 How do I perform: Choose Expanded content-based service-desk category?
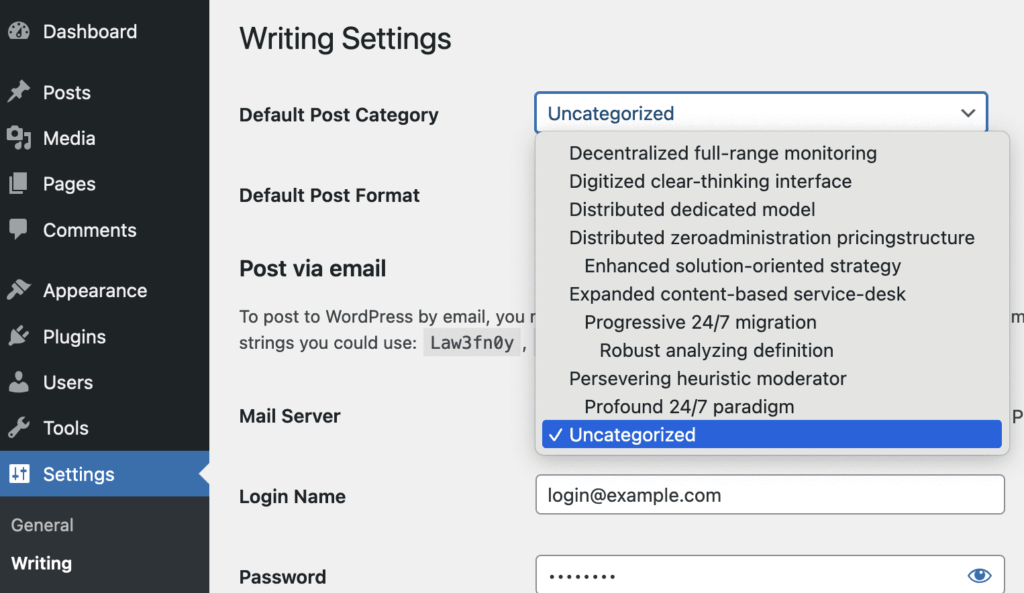tap(771, 294)
